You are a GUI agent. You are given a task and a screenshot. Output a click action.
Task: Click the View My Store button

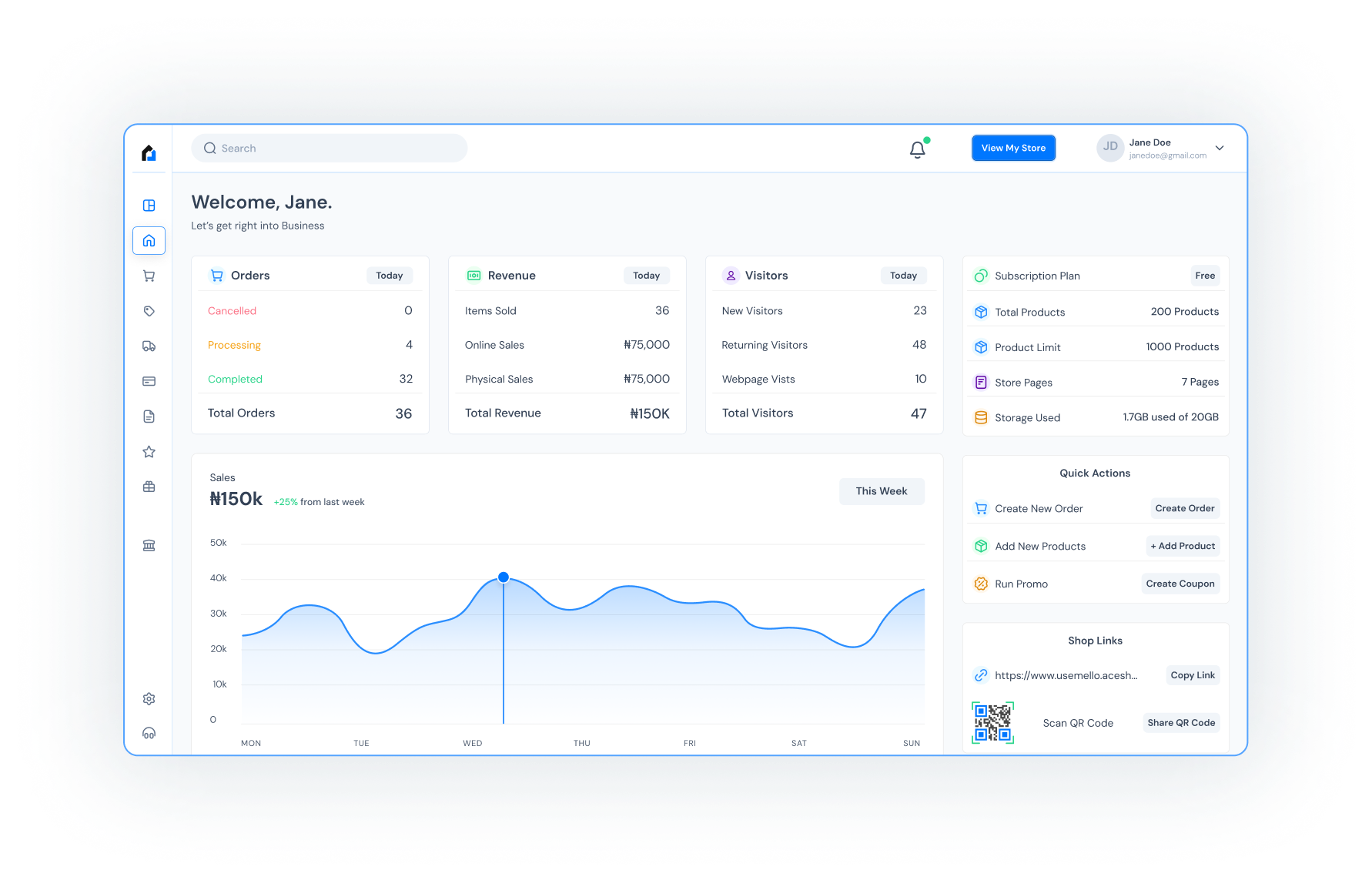1013,148
